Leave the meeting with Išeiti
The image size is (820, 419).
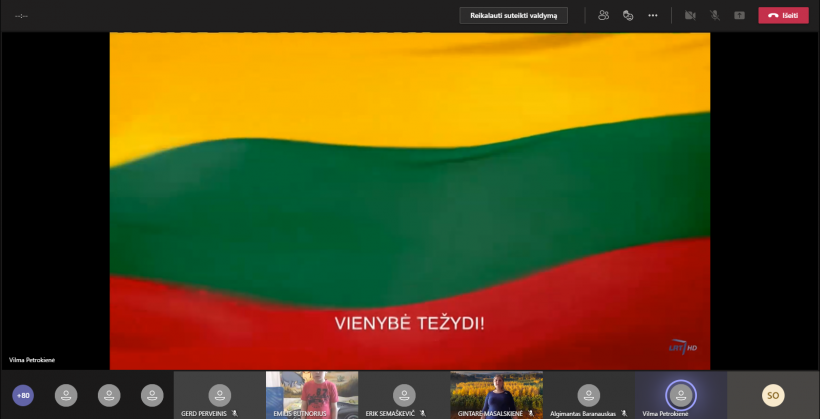(x=783, y=15)
